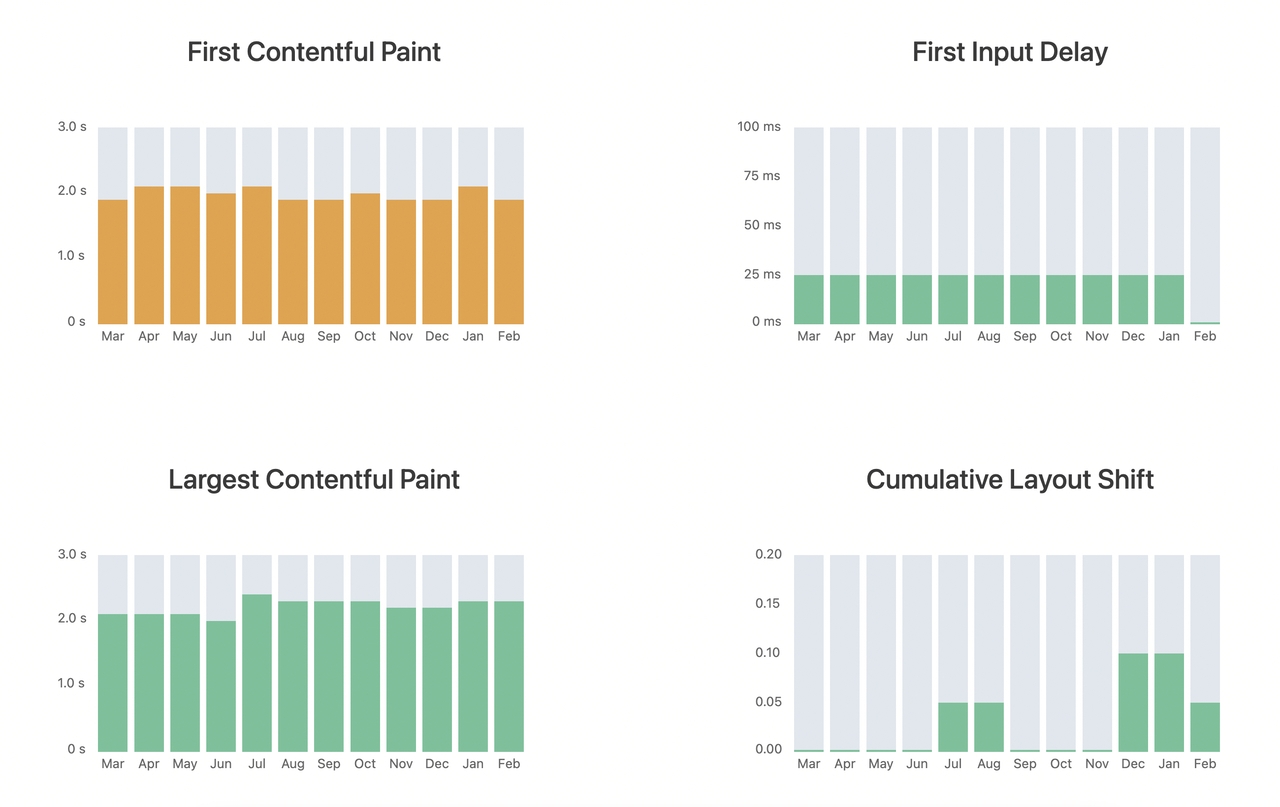Select June bar in Largest Contentful Paint chart
The image size is (1280, 807).
pos(221,685)
